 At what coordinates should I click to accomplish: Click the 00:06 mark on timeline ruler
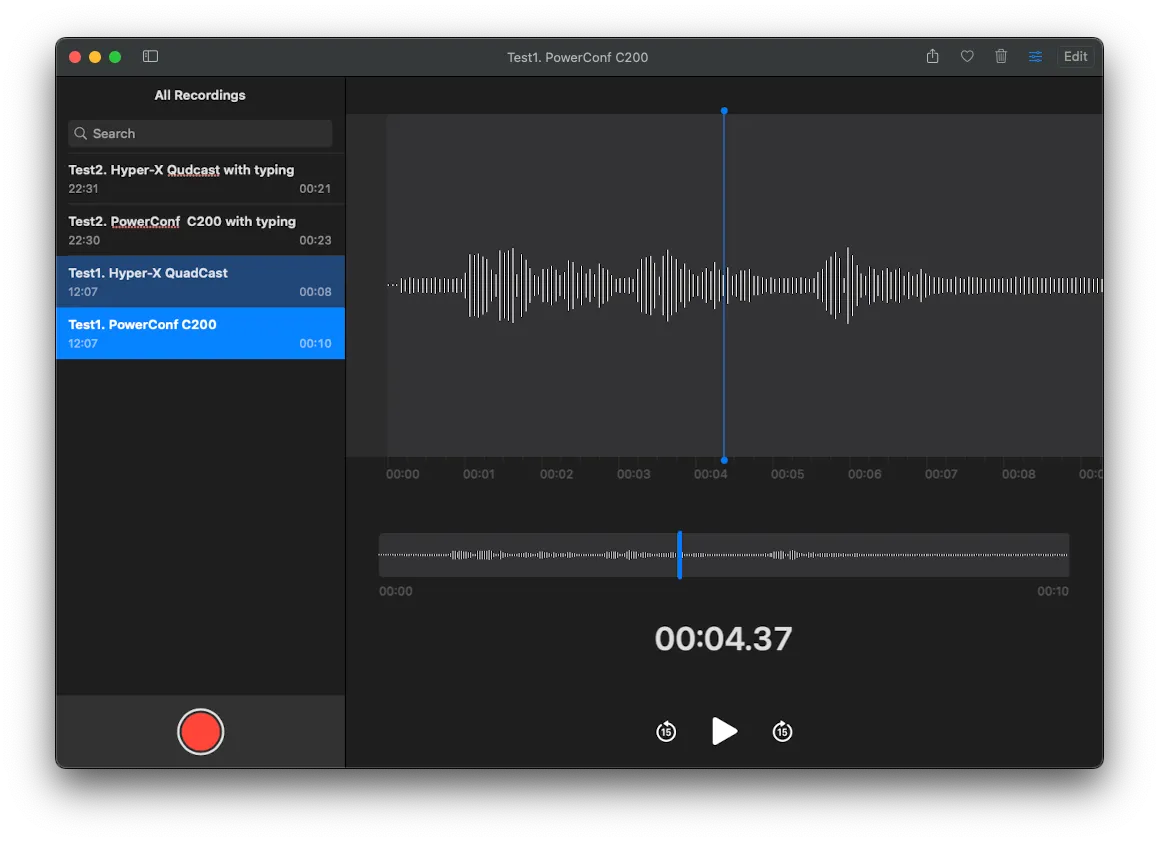point(864,474)
